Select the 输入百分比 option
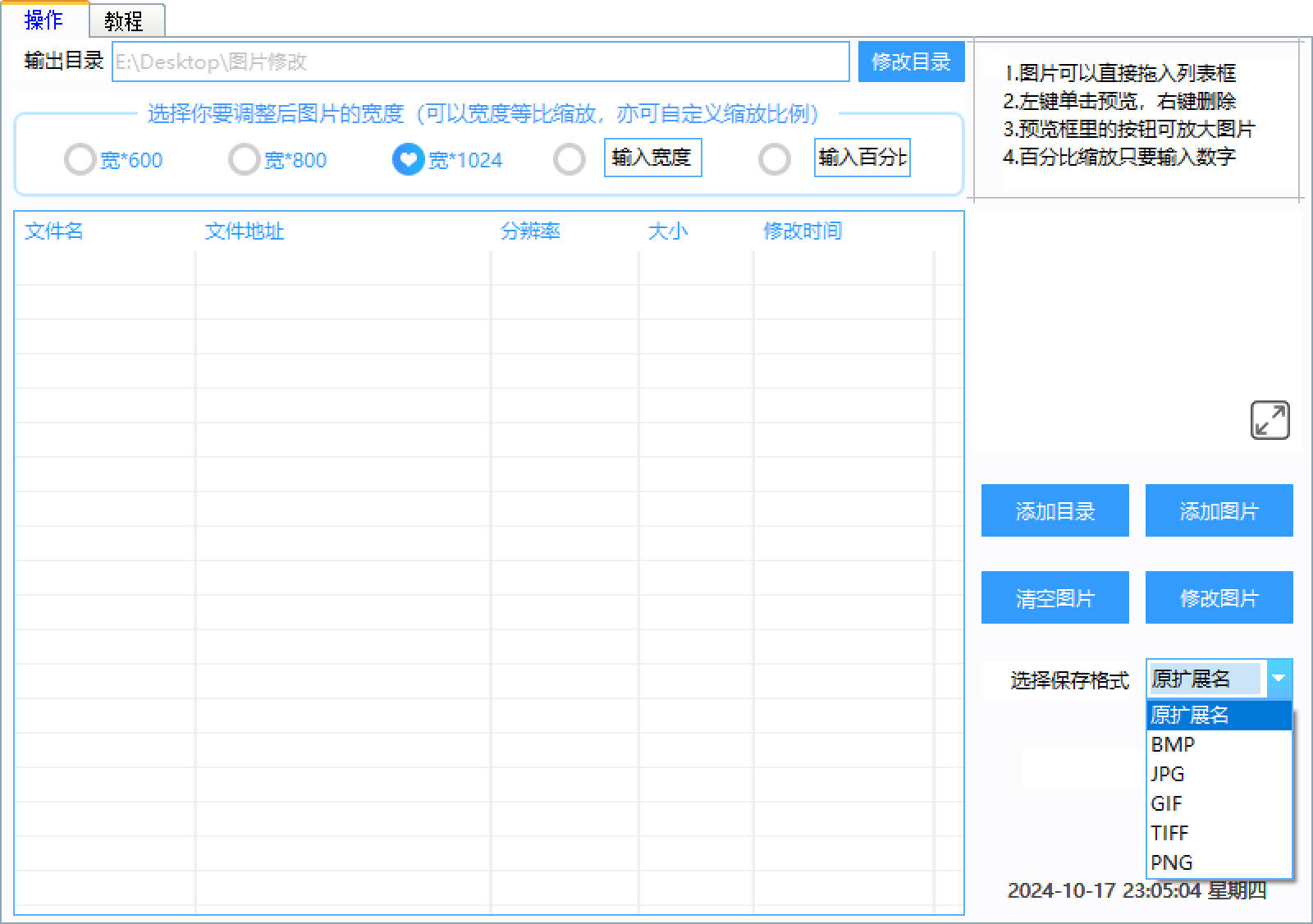The width and height of the screenshot is (1313, 924). pyautogui.click(x=775, y=160)
